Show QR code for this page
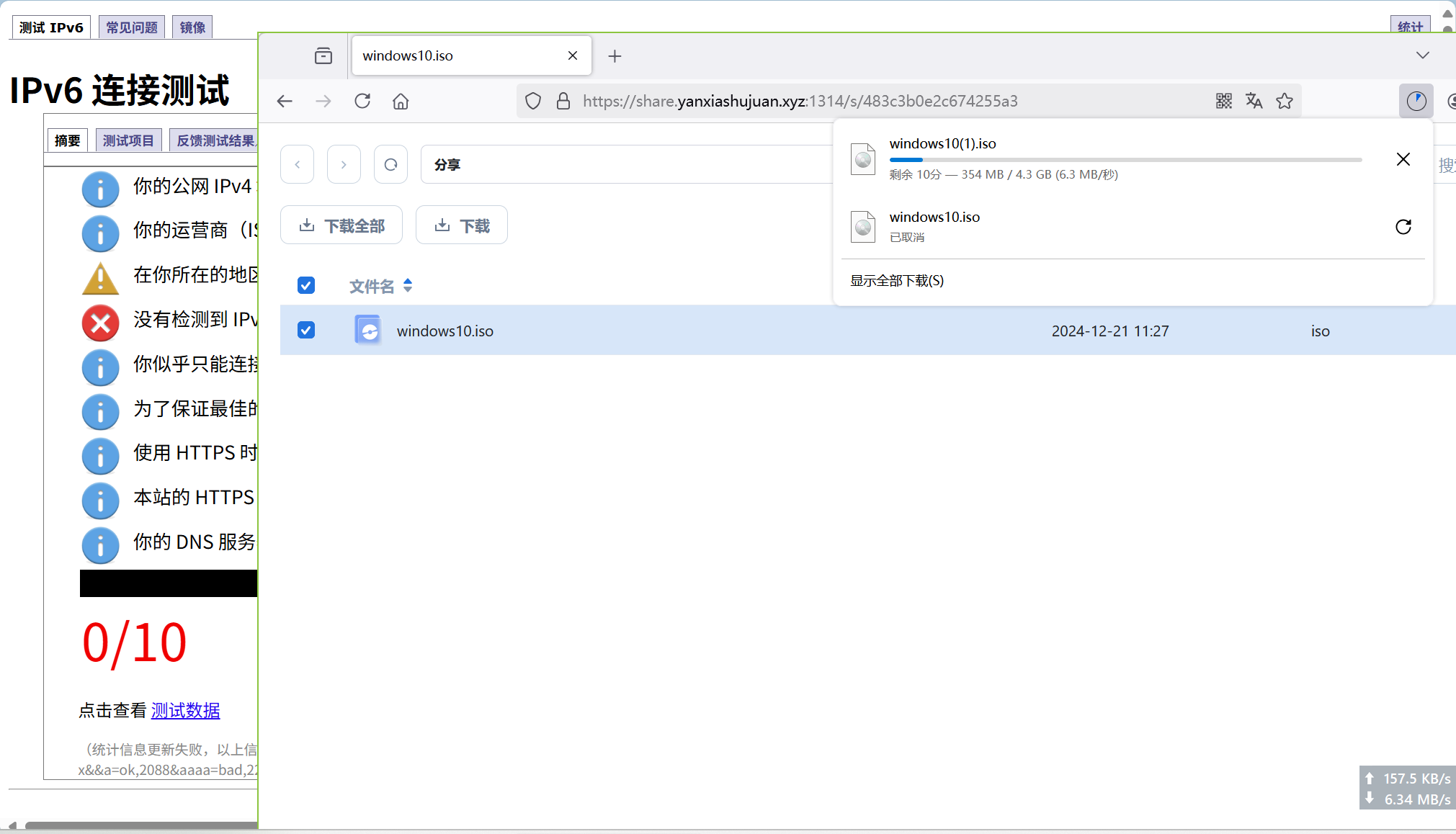This screenshot has height=834, width=1456. click(x=1224, y=101)
